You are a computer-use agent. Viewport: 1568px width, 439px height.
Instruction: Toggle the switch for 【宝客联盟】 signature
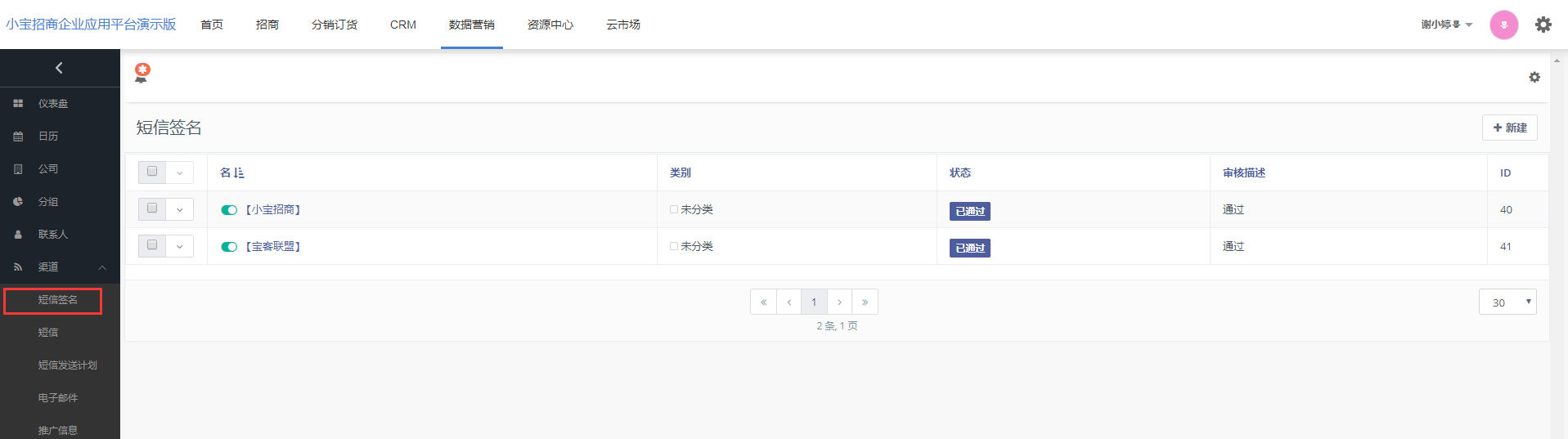[229, 247]
